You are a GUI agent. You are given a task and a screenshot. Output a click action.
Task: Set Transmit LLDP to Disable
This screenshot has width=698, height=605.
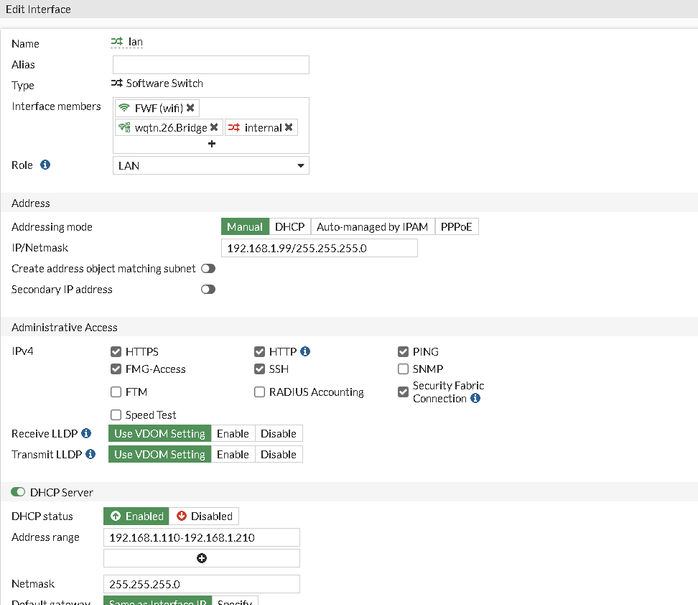click(x=279, y=454)
